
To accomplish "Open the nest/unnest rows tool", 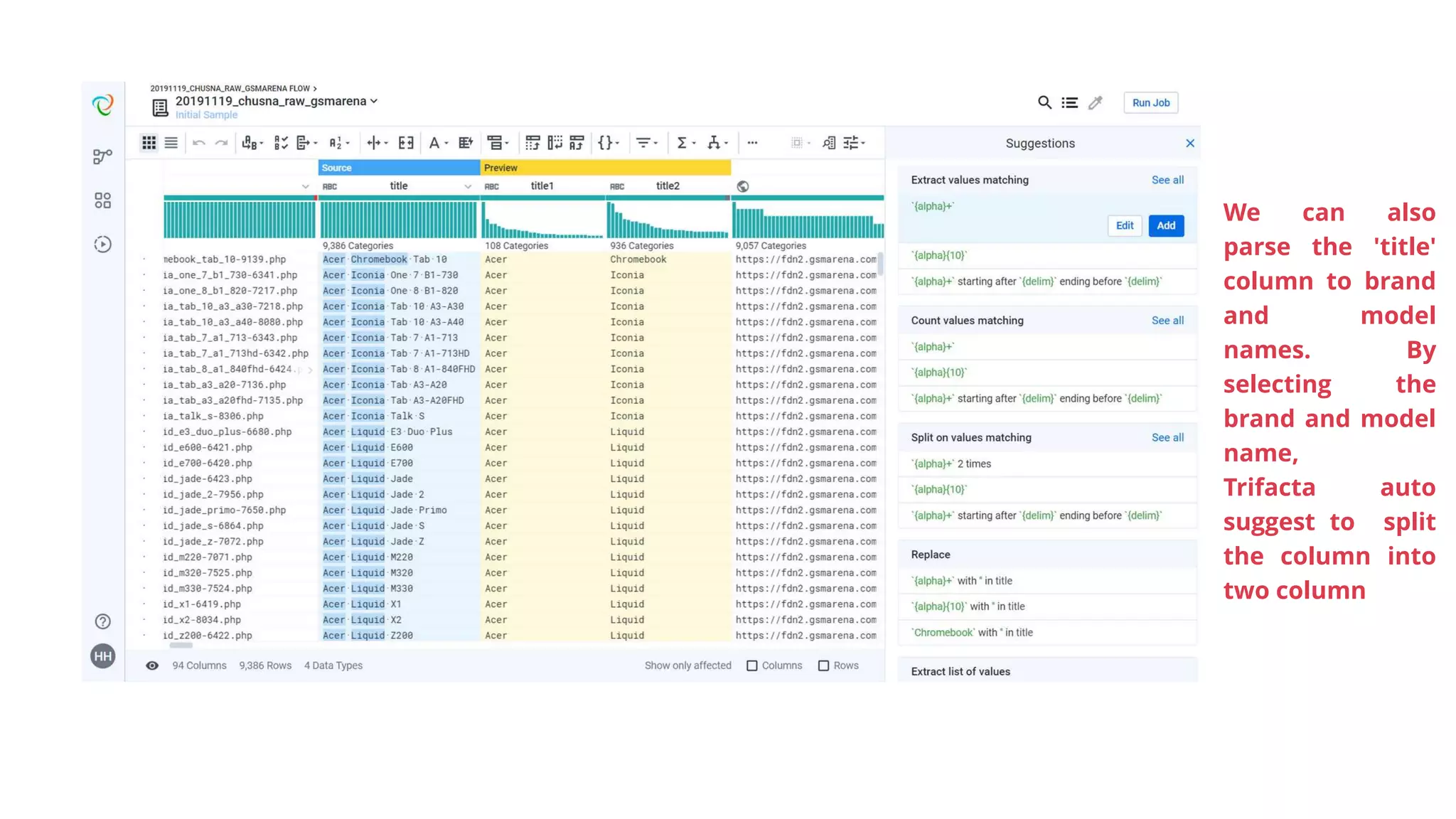I will 498,143.
